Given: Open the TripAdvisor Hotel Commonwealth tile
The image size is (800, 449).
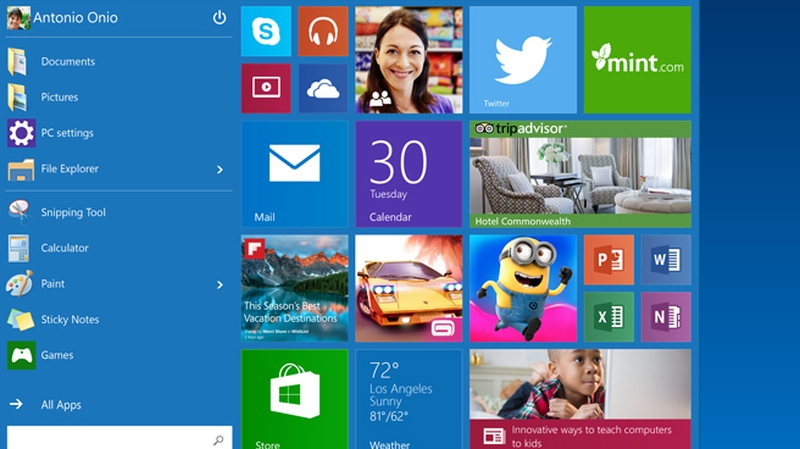Looking at the screenshot, I should (580, 174).
